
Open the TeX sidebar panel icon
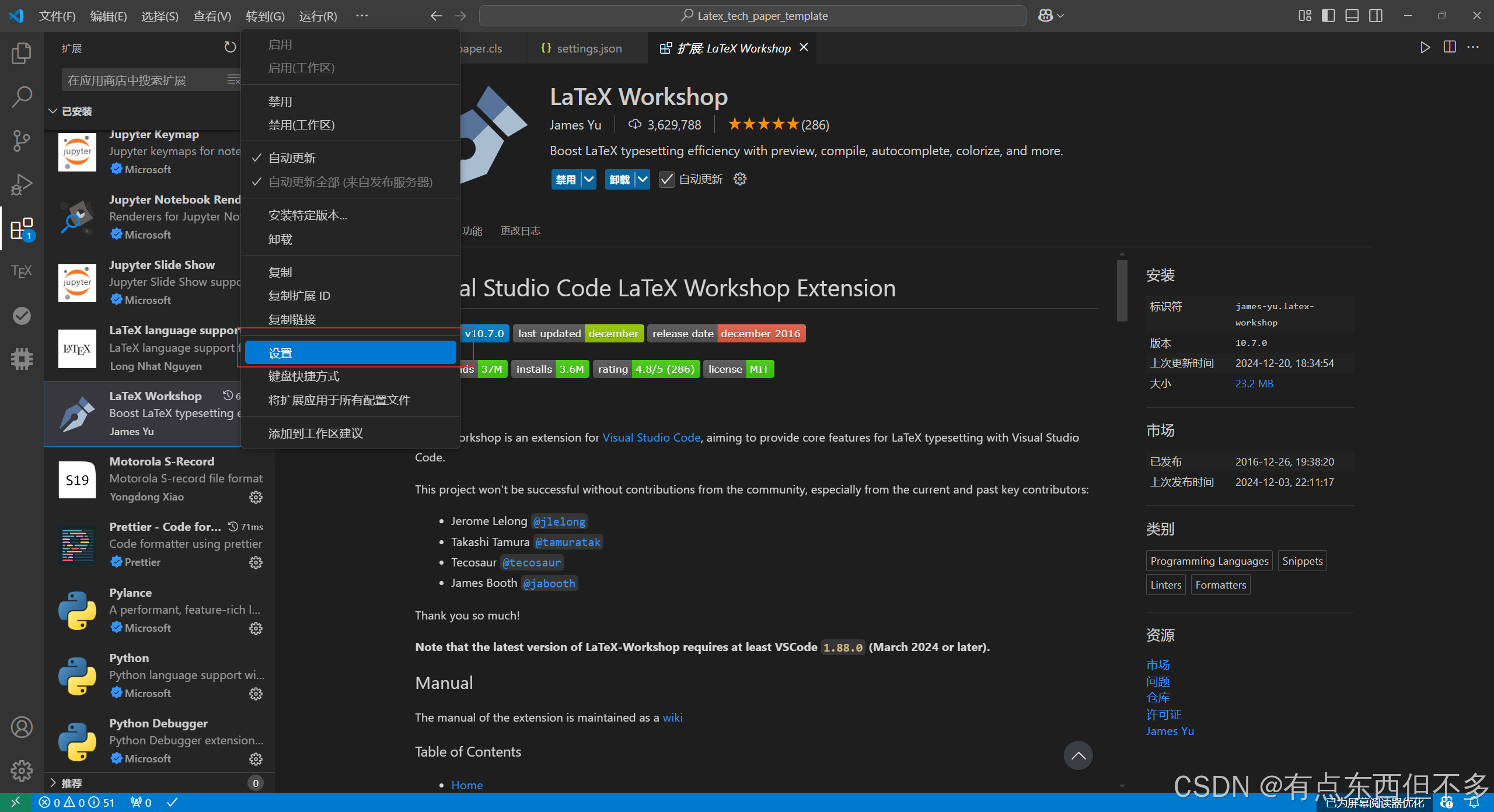(22, 271)
